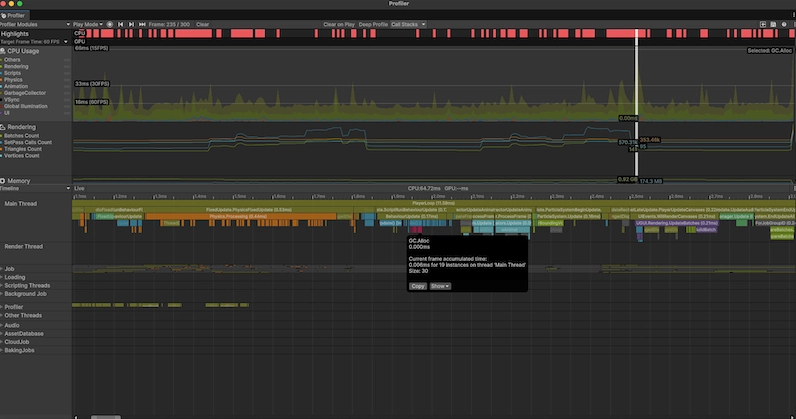Click the 'Frame: 235 / 300' counter text
Viewport: 796px width, 419px height.
[169, 24]
